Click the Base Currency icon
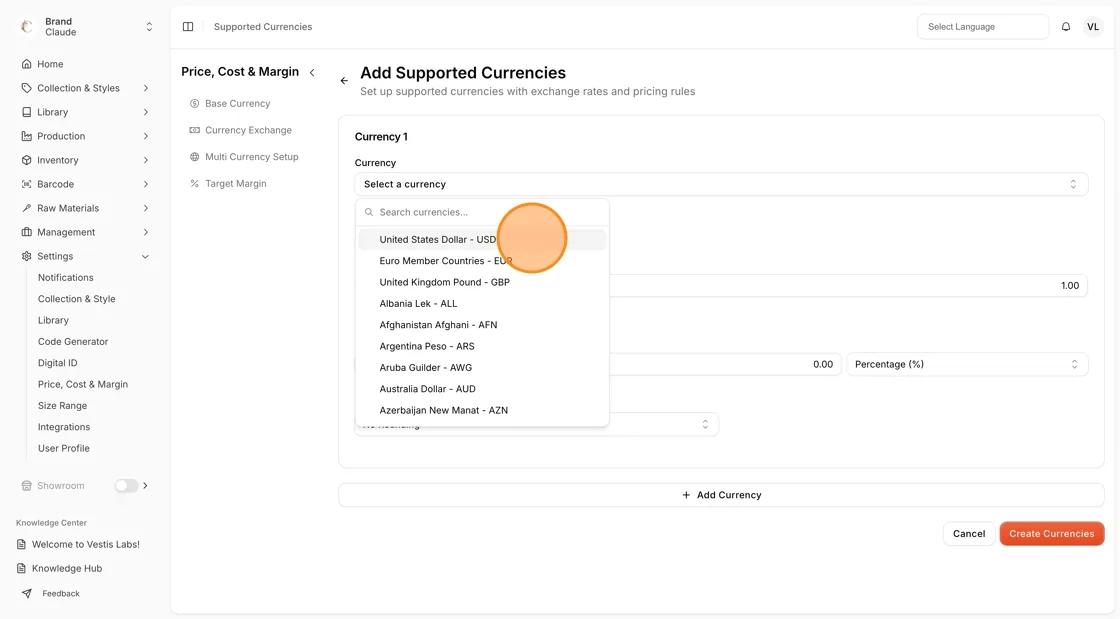The height and width of the screenshot is (619, 1120). click(194, 104)
